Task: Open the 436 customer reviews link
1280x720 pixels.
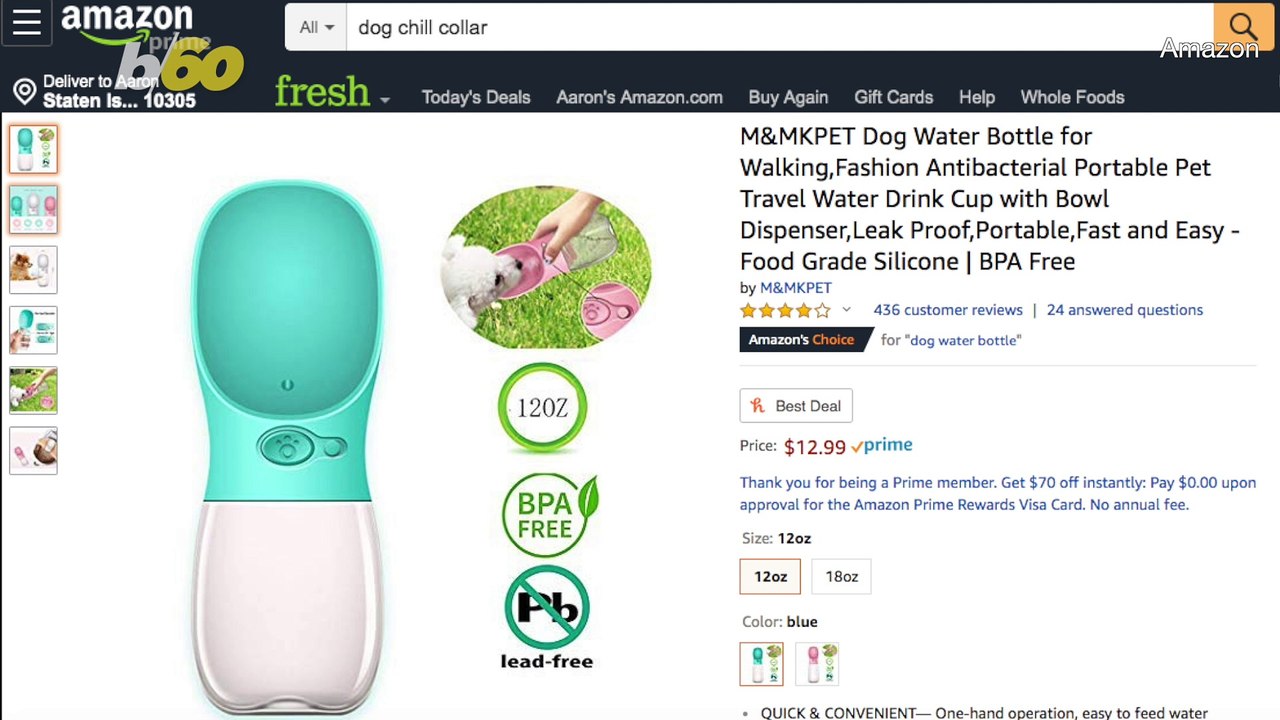Action: click(948, 310)
